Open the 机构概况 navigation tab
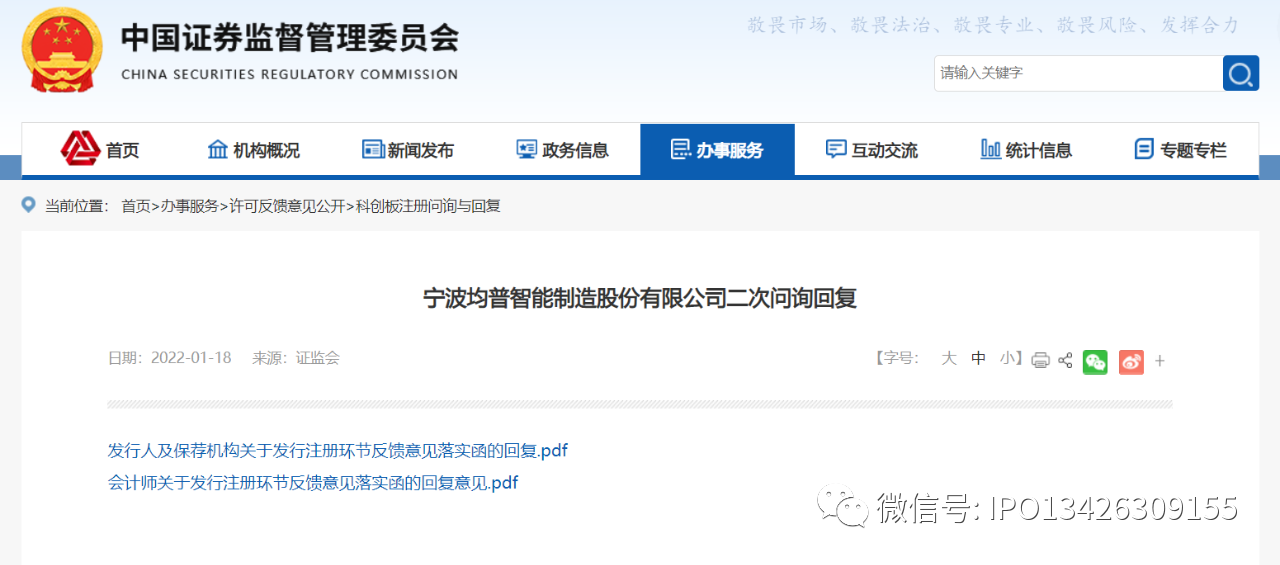The image size is (1280, 565). tap(254, 150)
